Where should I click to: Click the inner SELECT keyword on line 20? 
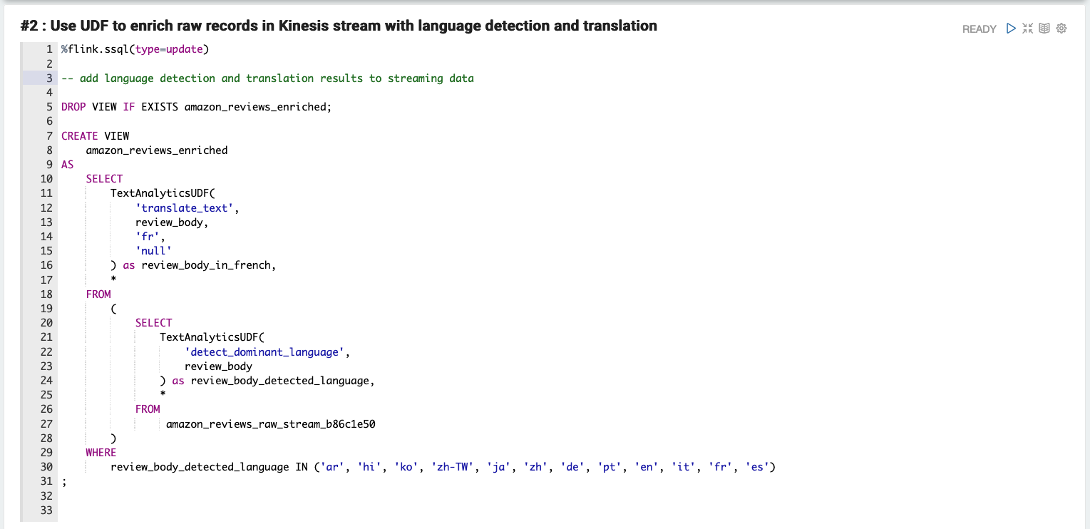(x=154, y=323)
